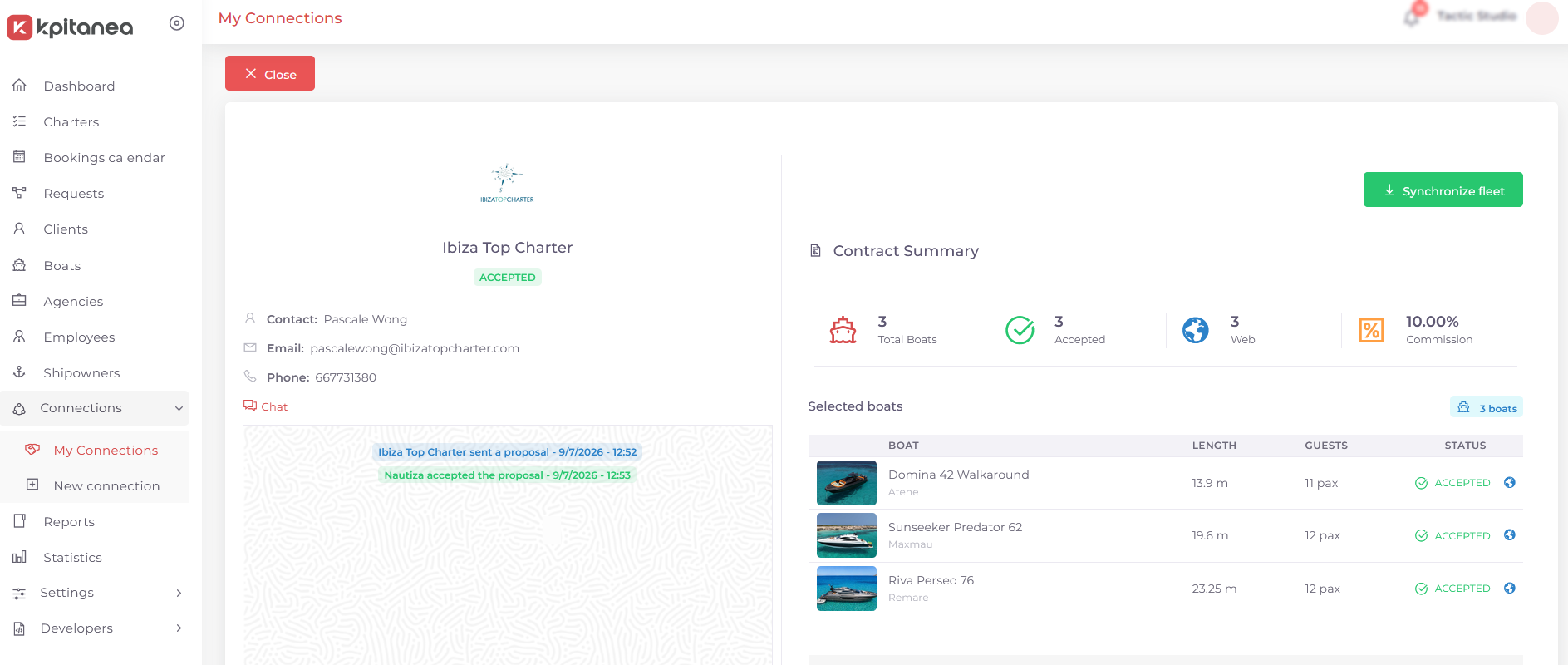1568x665 pixels.
Task: Click the Requests flow icon
Action: pos(19,193)
